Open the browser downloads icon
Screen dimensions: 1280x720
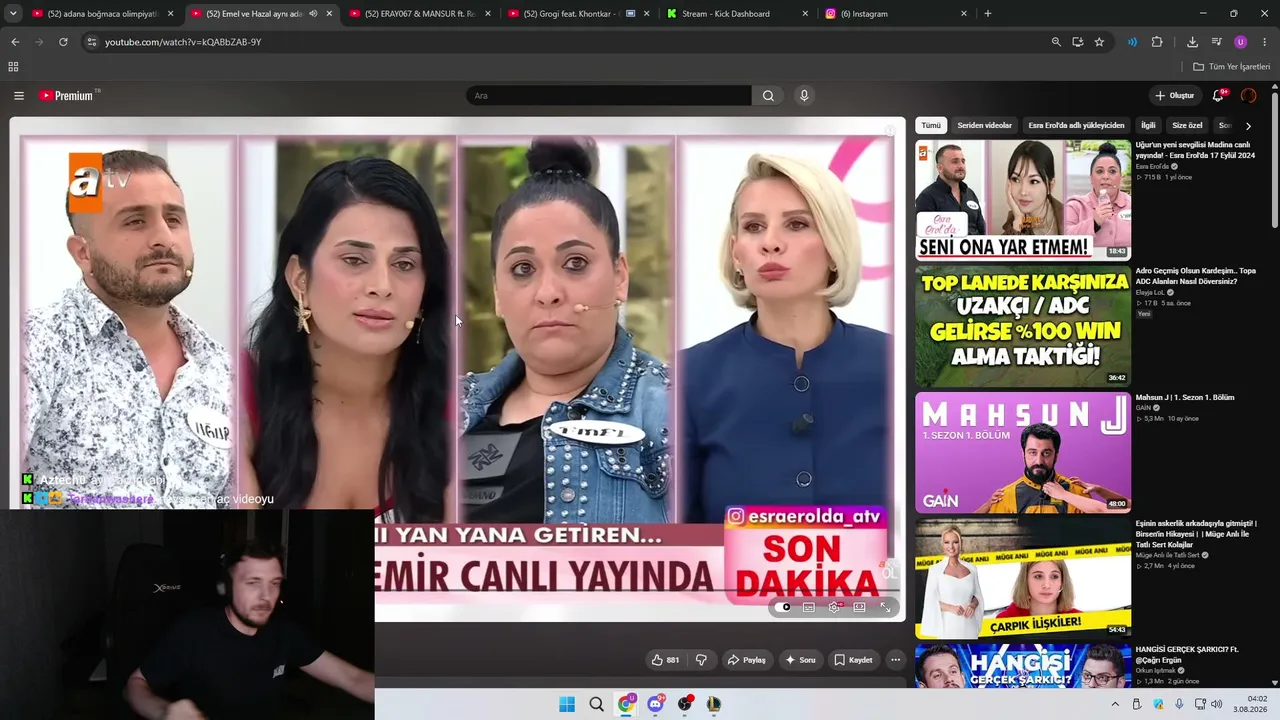pyautogui.click(x=1192, y=42)
